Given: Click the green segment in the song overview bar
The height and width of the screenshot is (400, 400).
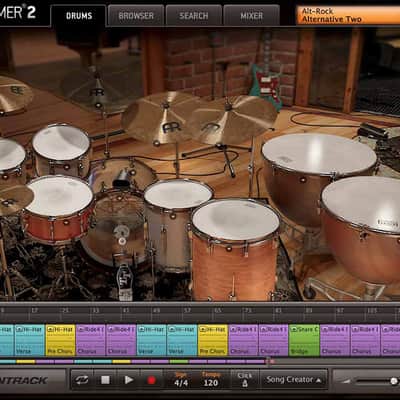Looking at the screenshot, I should [179, 361].
